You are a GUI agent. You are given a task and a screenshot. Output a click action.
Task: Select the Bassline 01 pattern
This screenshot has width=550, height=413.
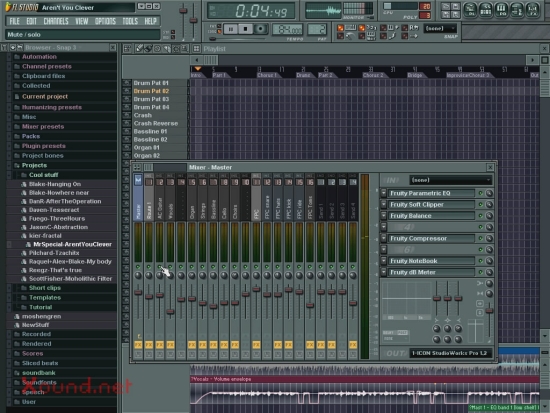point(150,132)
